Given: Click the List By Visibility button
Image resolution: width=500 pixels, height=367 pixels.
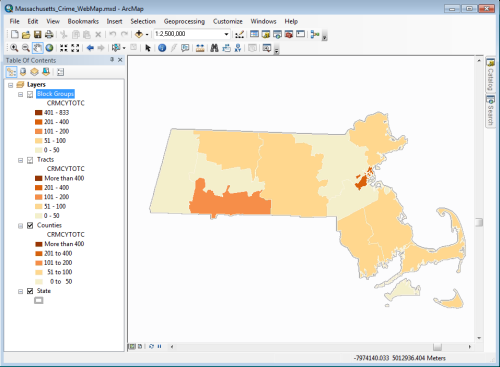Looking at the screenshot, I should (x=34, y=72).
